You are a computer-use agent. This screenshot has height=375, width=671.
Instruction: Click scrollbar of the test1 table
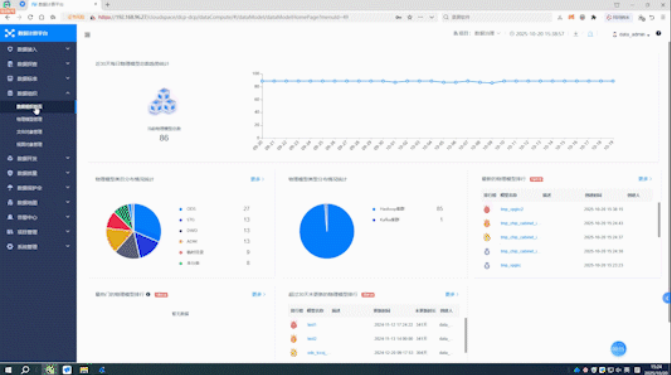tap(465, 335)
